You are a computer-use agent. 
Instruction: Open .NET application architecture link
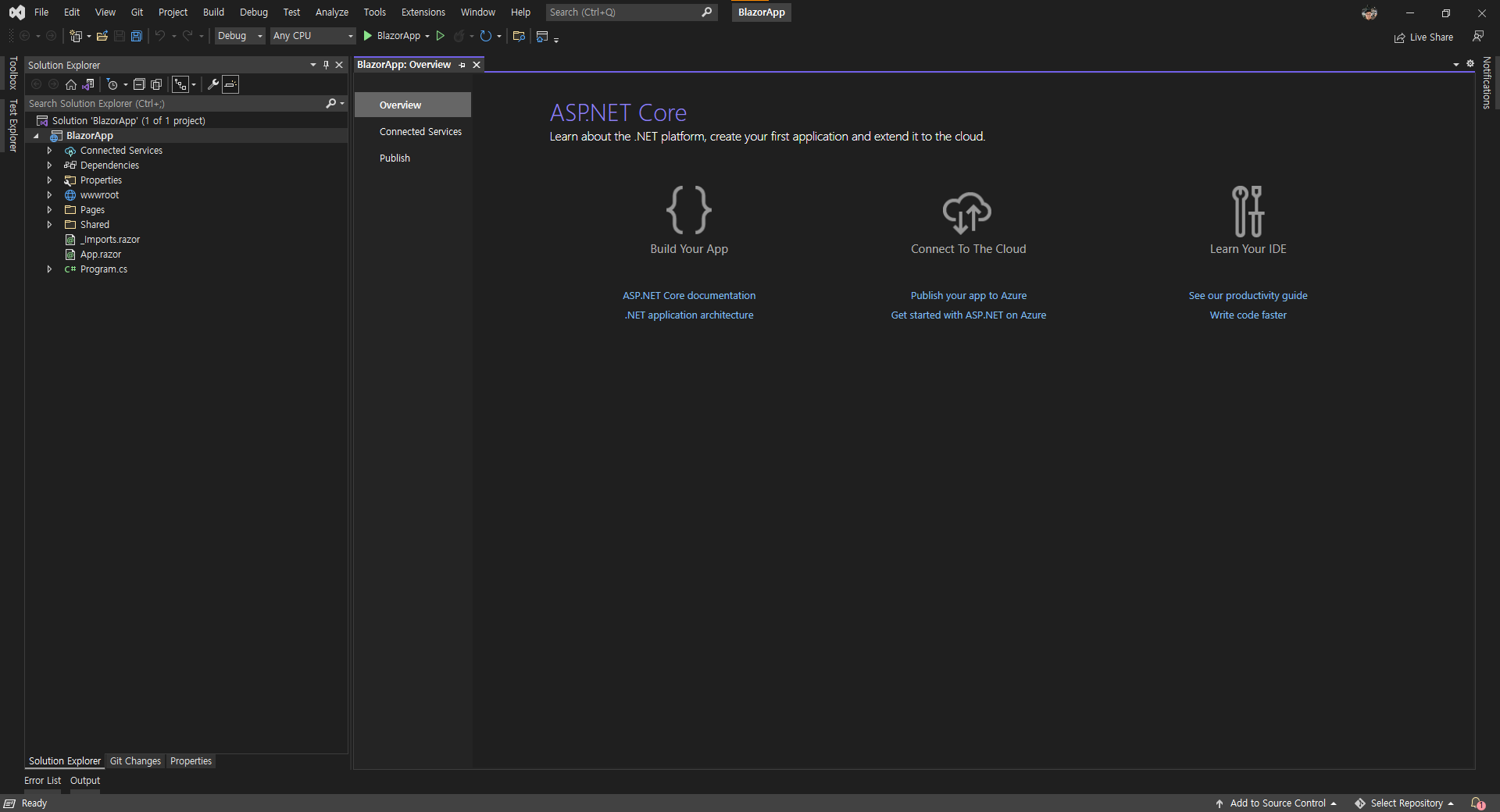tap(689, 315)
